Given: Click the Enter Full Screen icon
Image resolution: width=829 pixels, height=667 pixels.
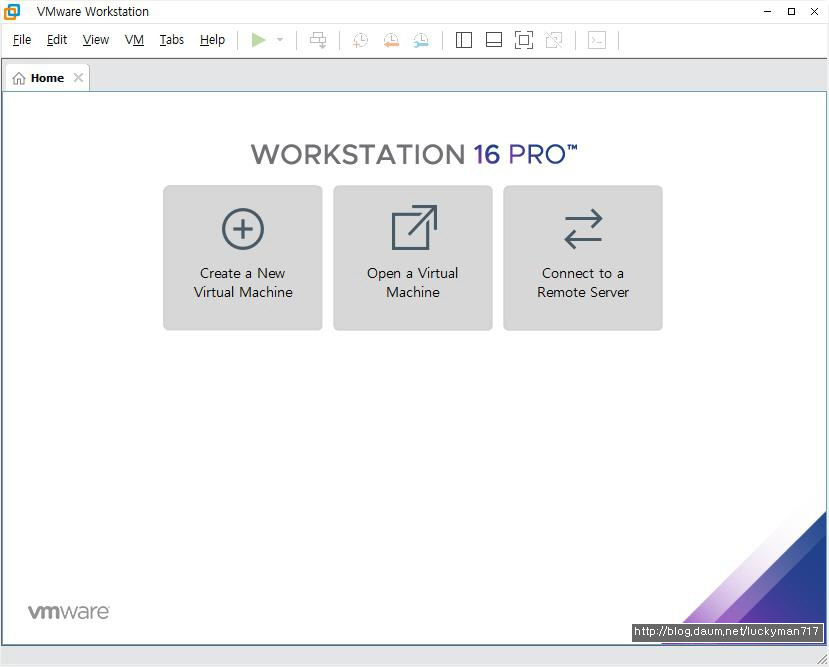Looking at the screenshot, I should (524, 40).
